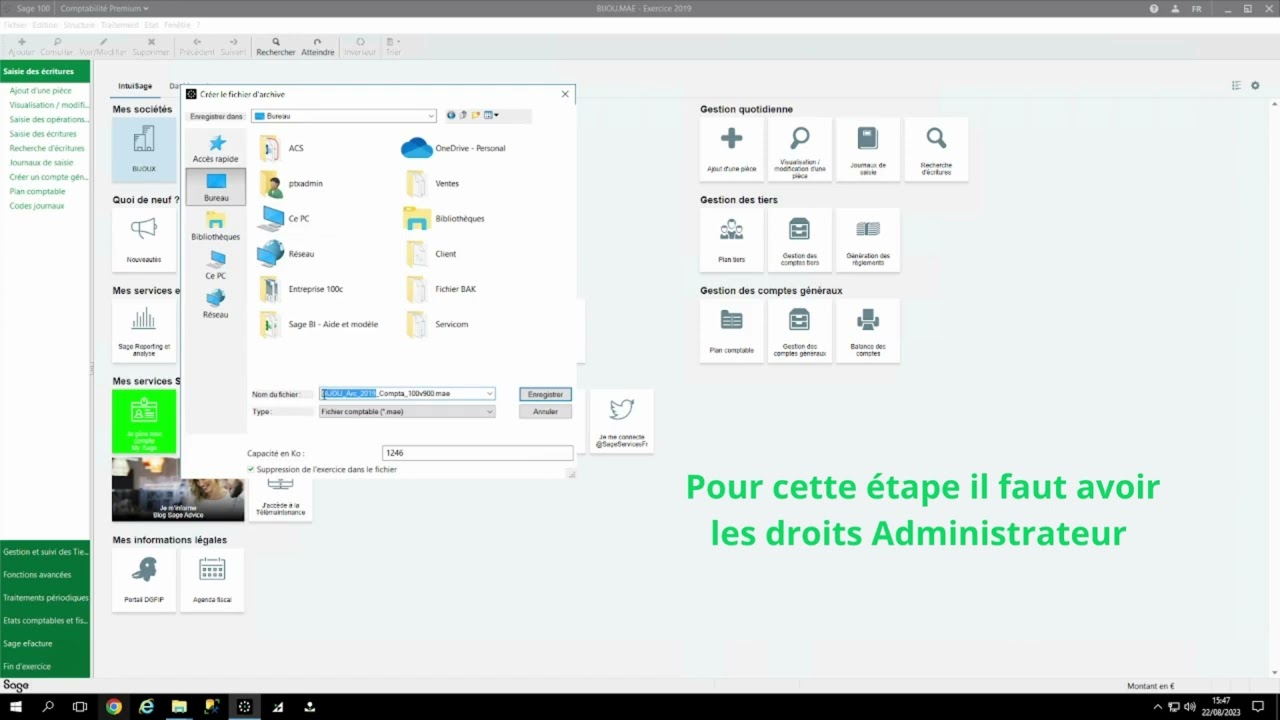Expand the Enregistrer dans Bureau dropdown
This screenshot has width=1280, height=720.
tap(431, 116)
